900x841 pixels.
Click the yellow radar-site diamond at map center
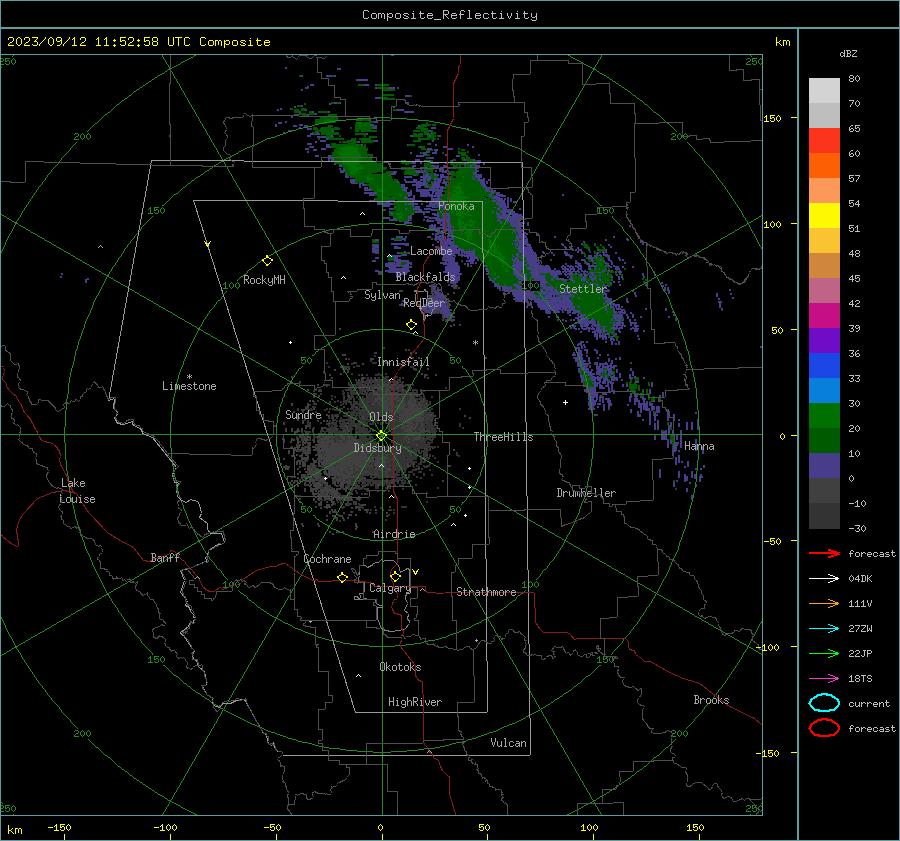pyautogui.click(x=381, y=436)
